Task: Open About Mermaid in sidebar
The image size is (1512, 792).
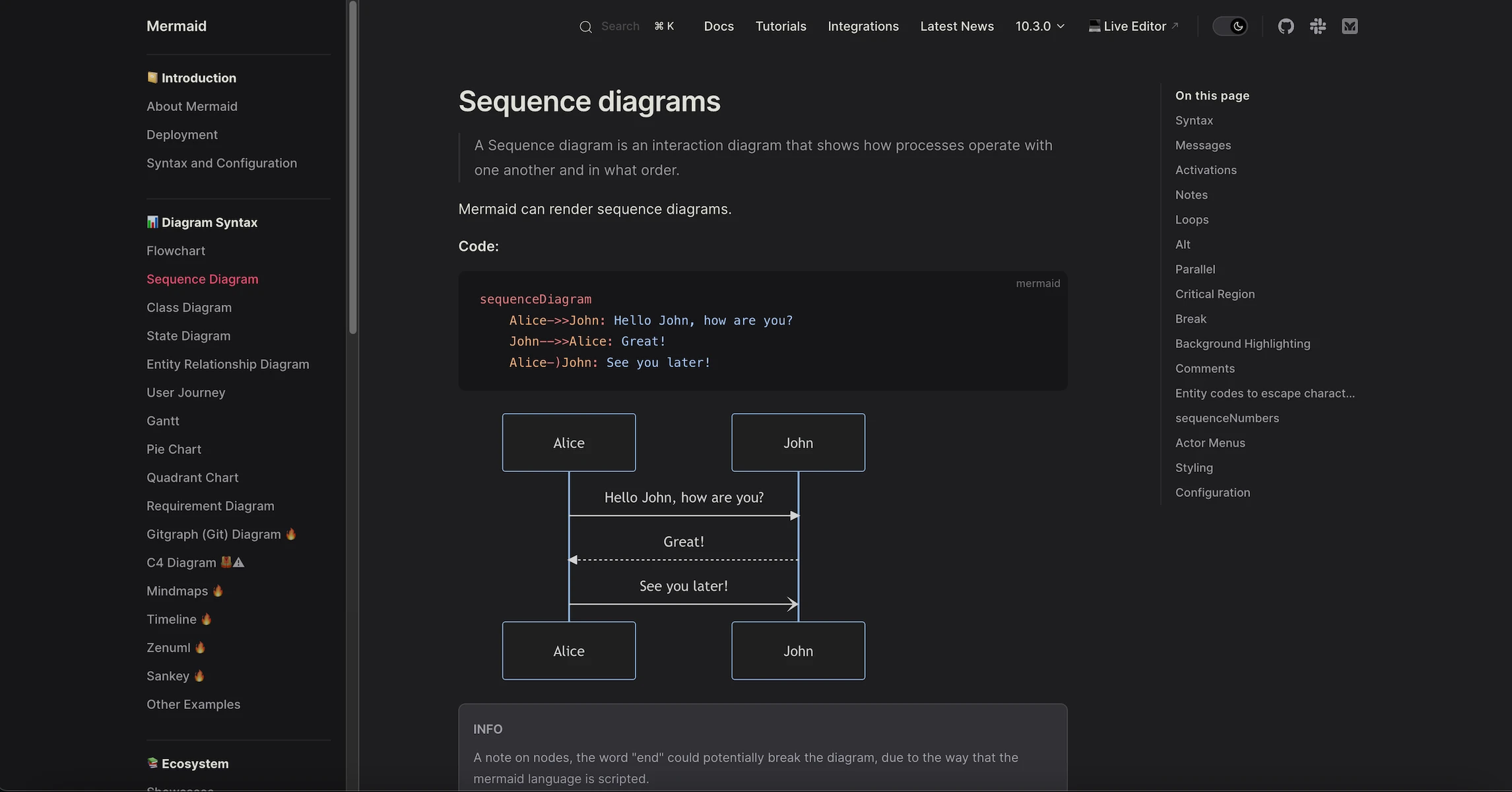Action: click(x=192, y=106)
